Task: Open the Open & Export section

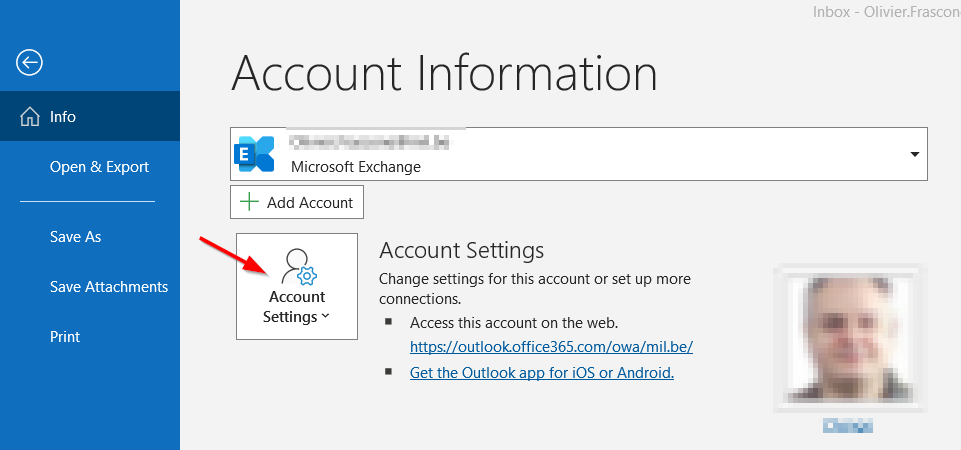Action: (99, 167)
